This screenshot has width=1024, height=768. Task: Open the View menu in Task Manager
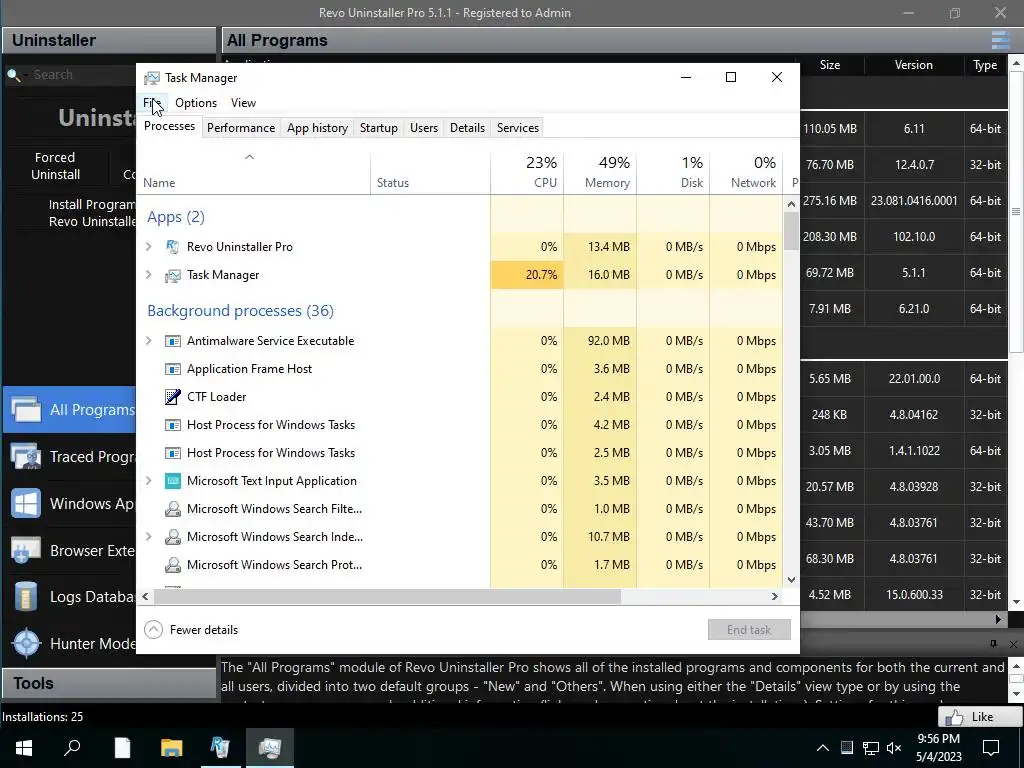pos(243,103)
